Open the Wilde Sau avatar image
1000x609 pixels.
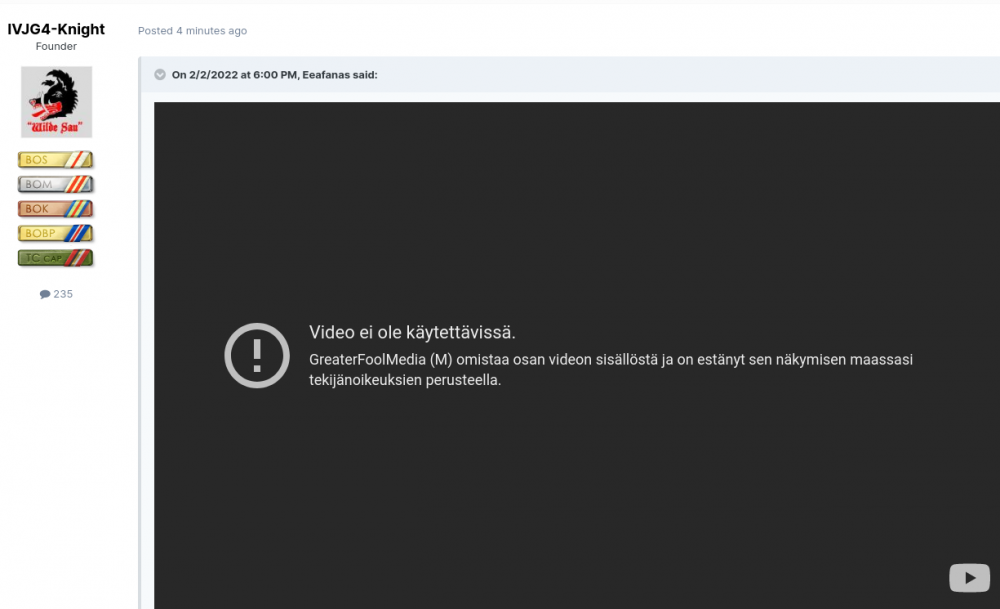(56, 101)
